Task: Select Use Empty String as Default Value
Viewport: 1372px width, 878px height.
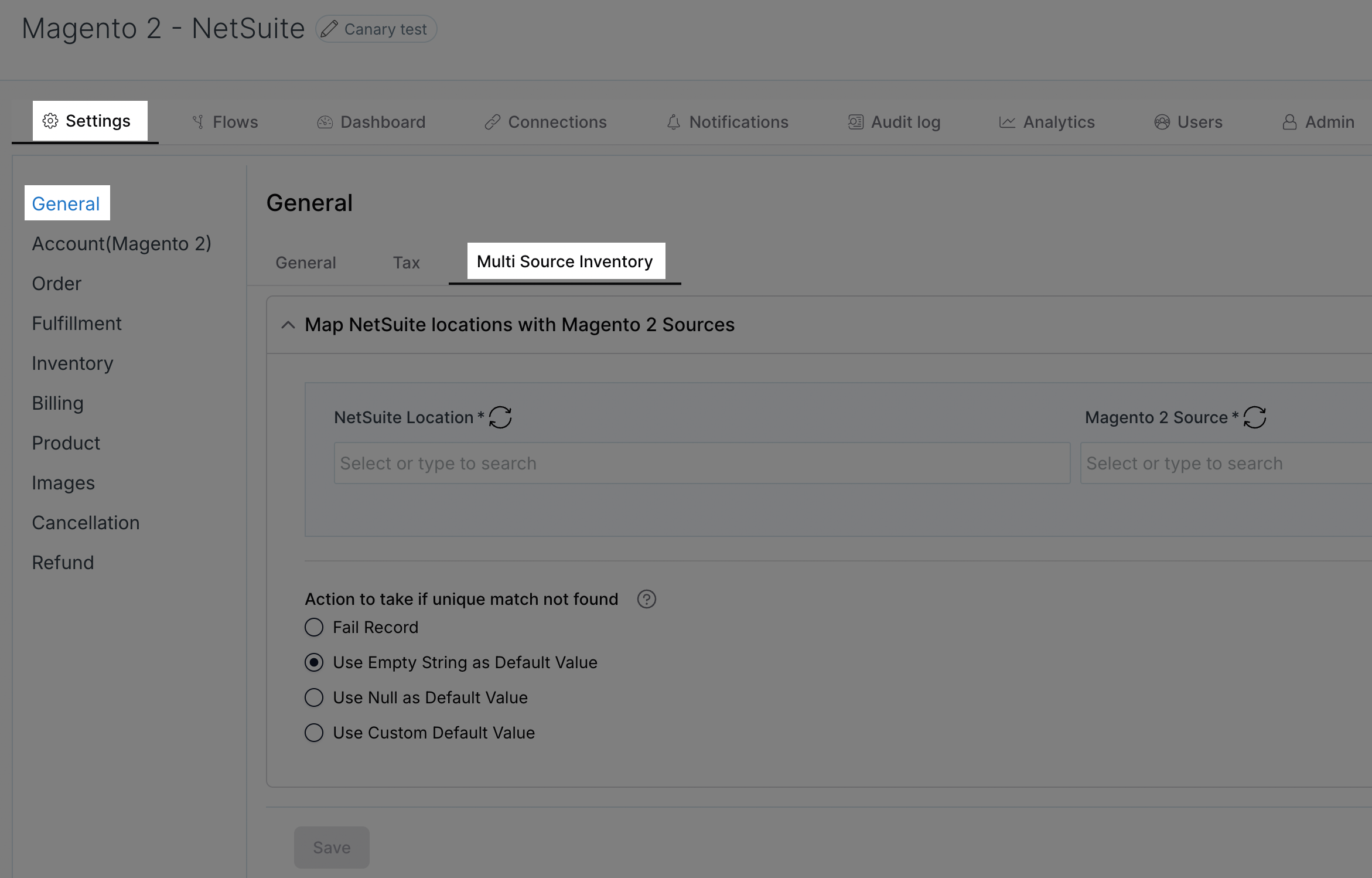Action: tap(314, 662)
